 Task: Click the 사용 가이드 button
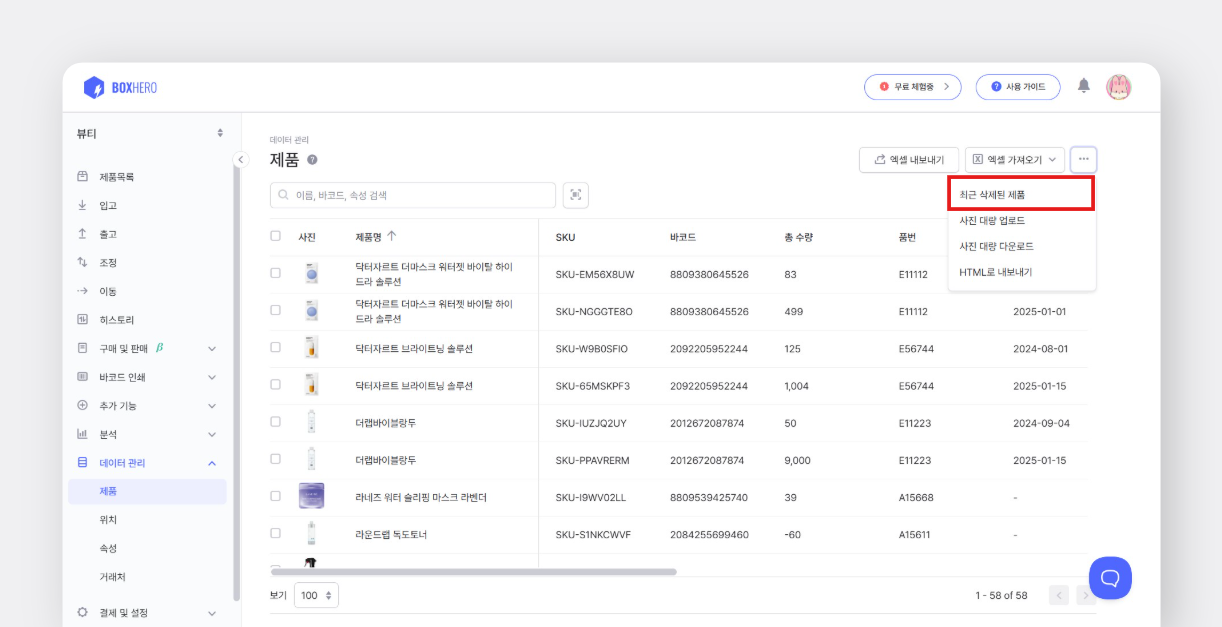coord(1018,87)
